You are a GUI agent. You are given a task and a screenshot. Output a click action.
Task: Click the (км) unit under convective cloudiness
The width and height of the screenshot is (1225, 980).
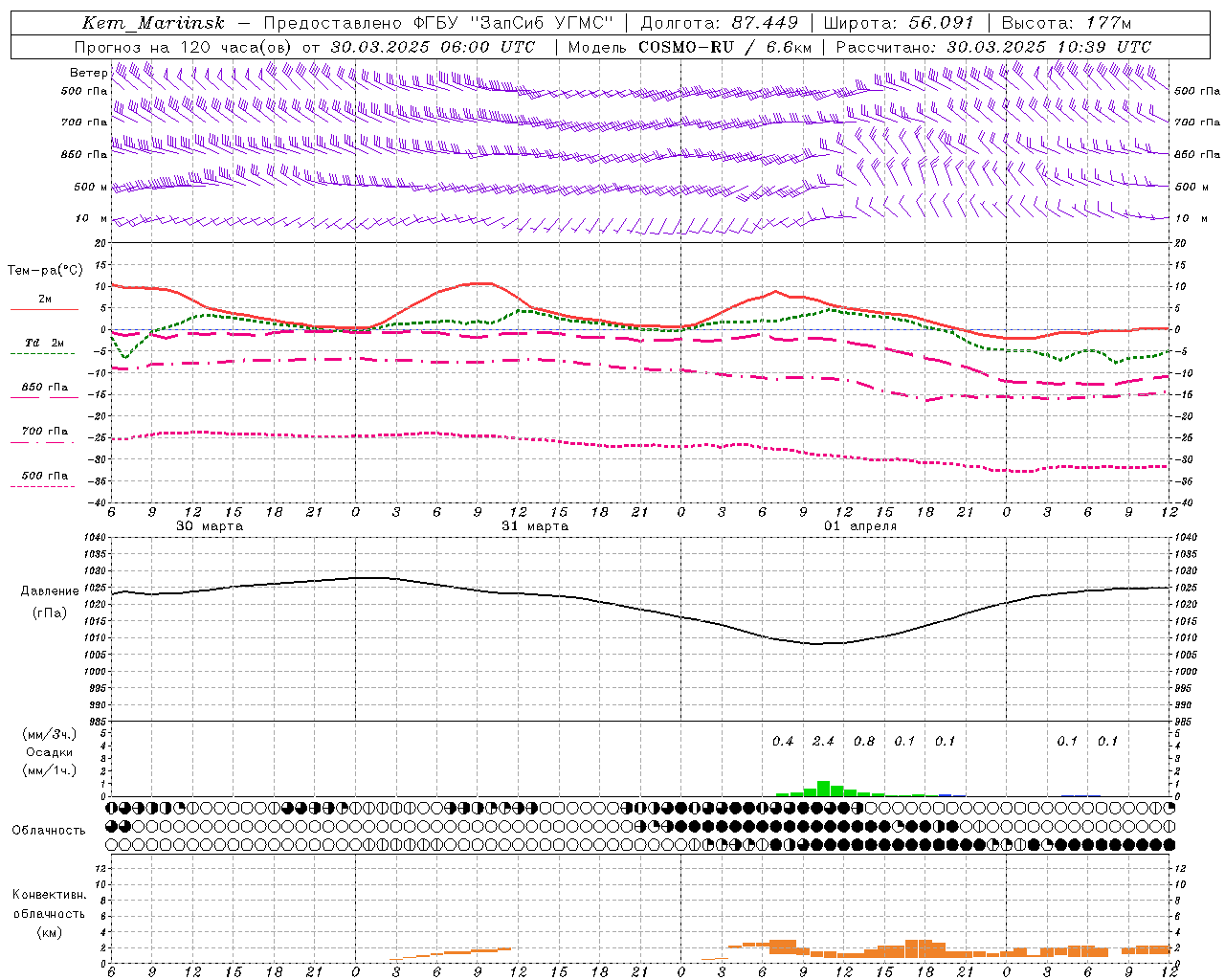(x=49, y=932)
